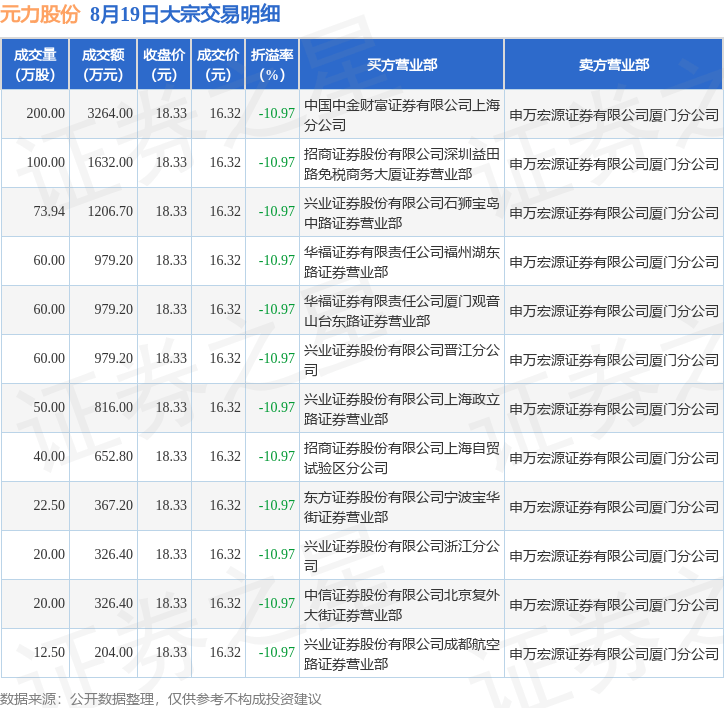Click buyer 兴业证券成都航空路证券营业部
724x708 pixels.
click(x=402, y=654)
